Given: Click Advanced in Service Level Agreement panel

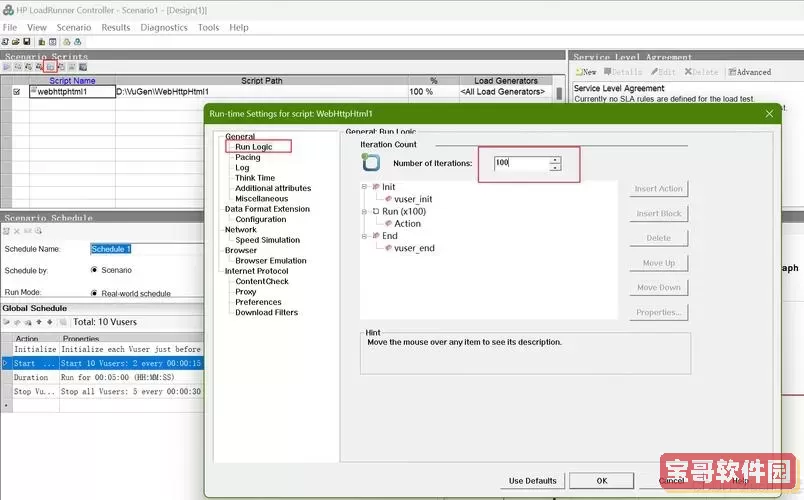Looking at the screenshot, I should tap(750, 72).
